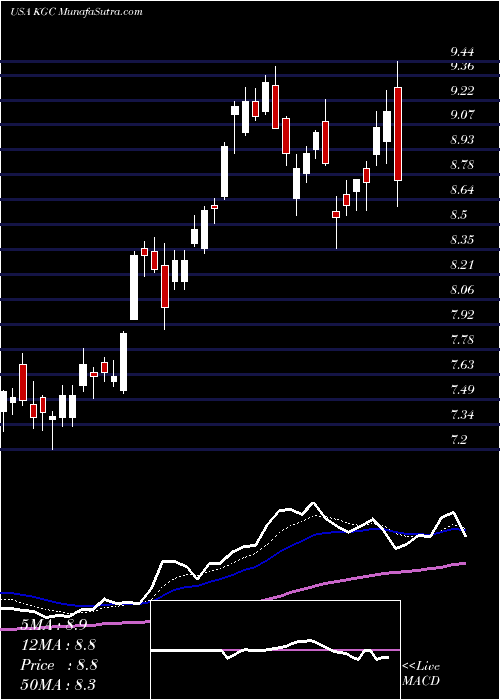The width and height of the screenshot is (500, 700).
Task: Click the 8.93 price axis label
Action: tap(462, 140)
